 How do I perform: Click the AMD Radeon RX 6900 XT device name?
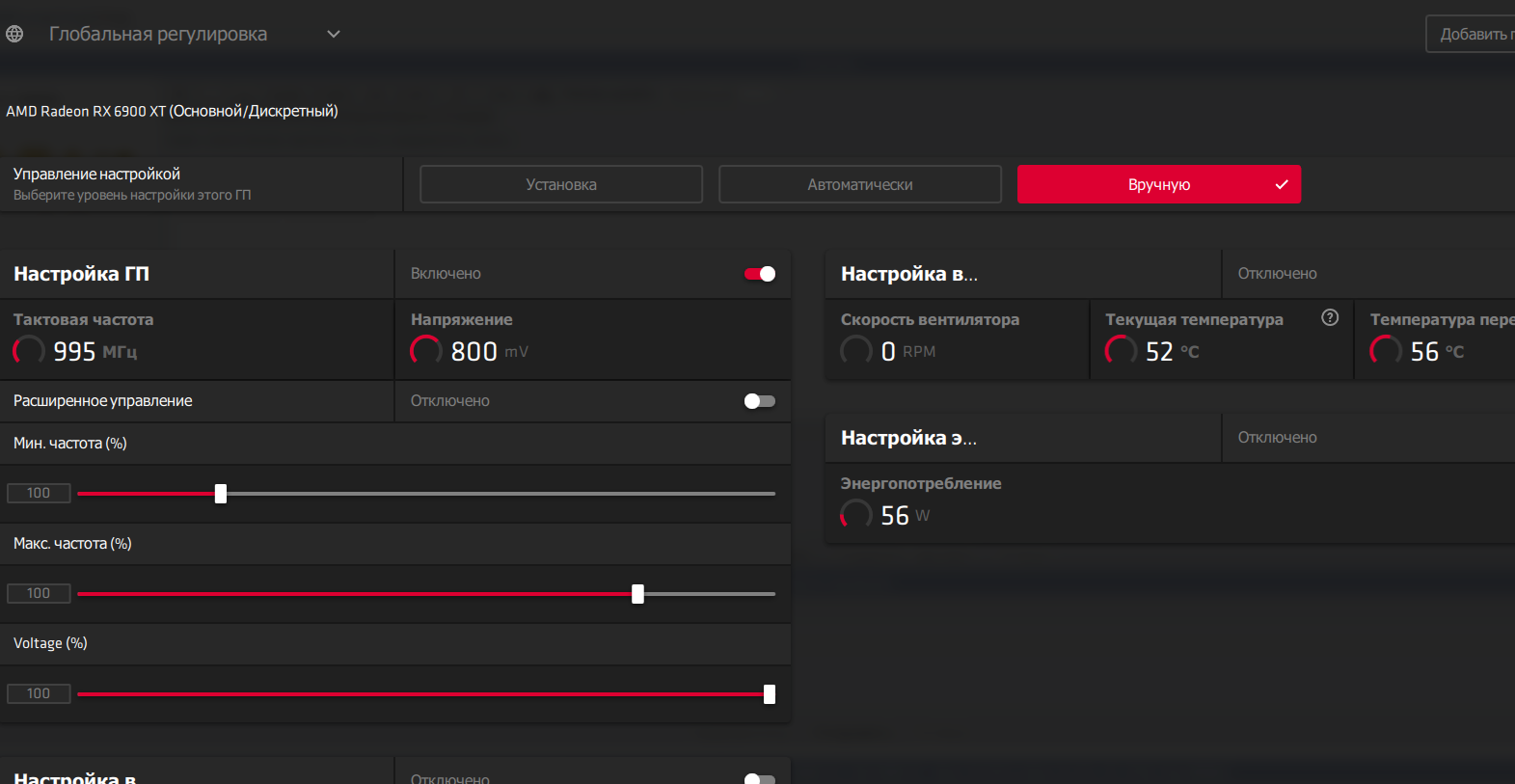click(x=173, y=111)
